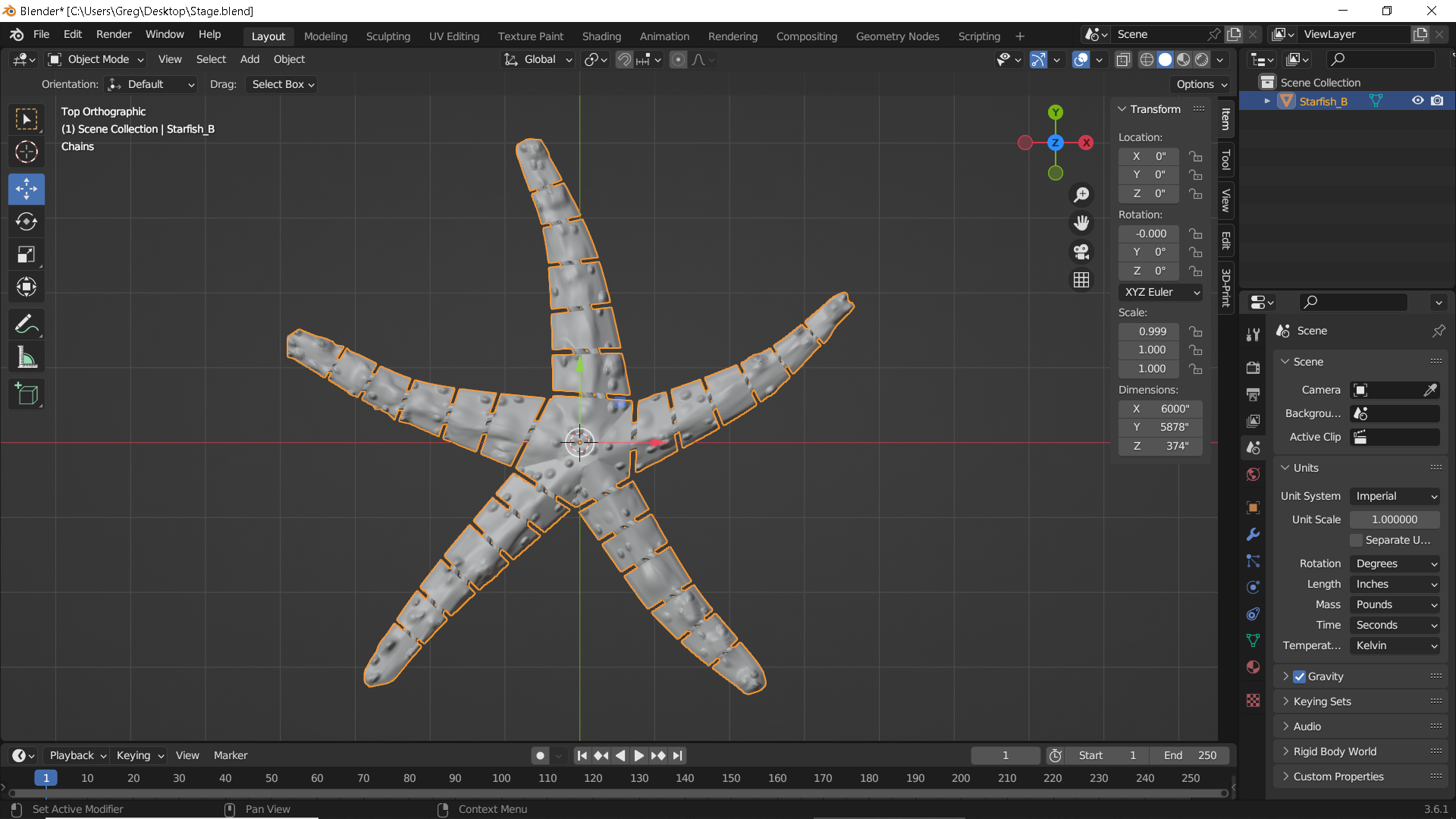Open the Modifier properties wrench tab
This screenshot has width=1456, height=819.
1253,535
